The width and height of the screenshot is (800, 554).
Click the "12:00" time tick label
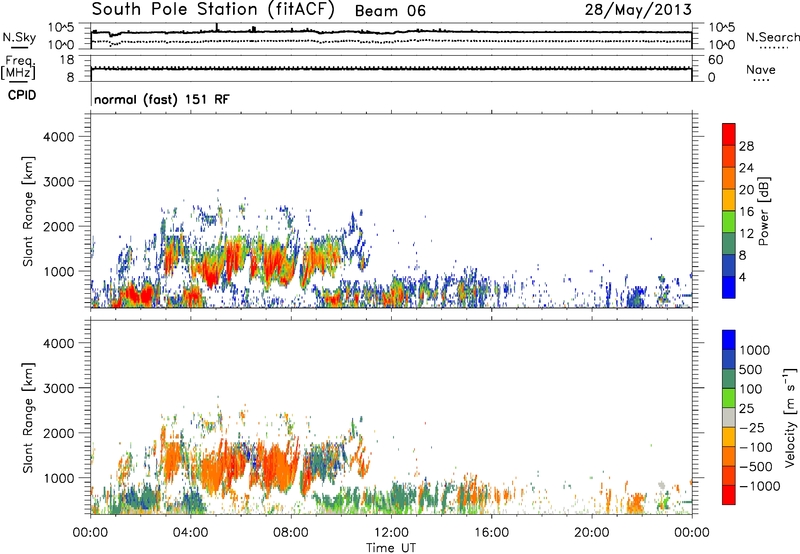[391, 533]
